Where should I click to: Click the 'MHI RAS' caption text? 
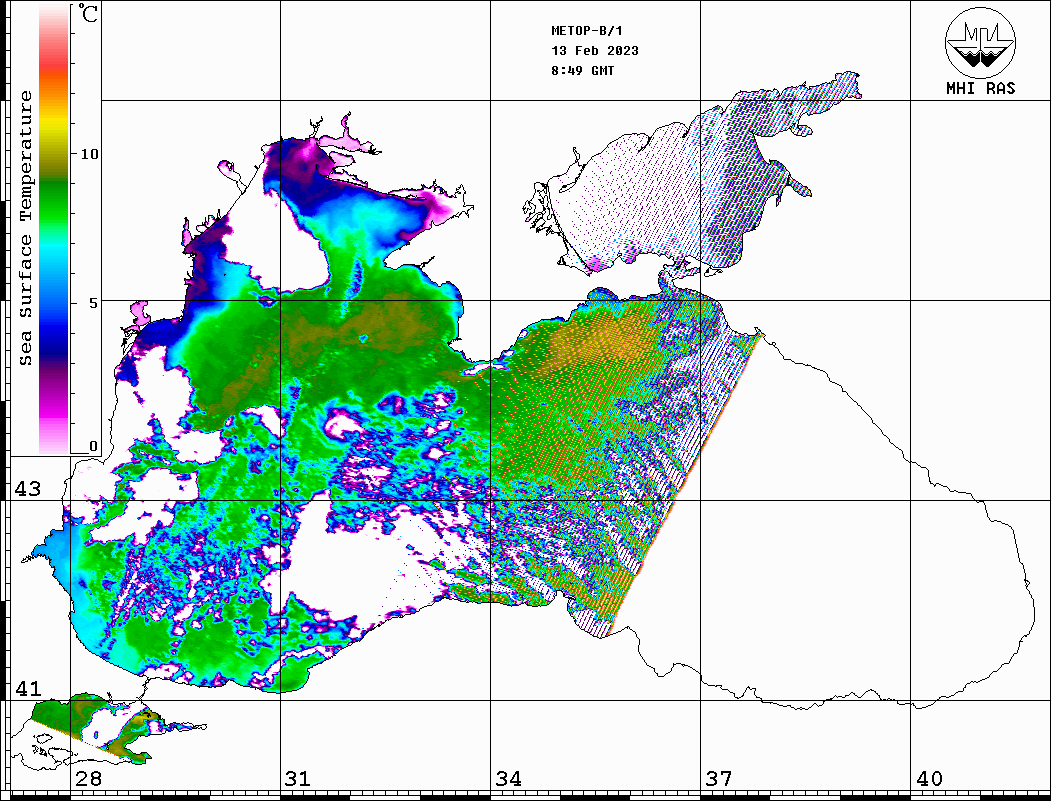tap(981, 88)
